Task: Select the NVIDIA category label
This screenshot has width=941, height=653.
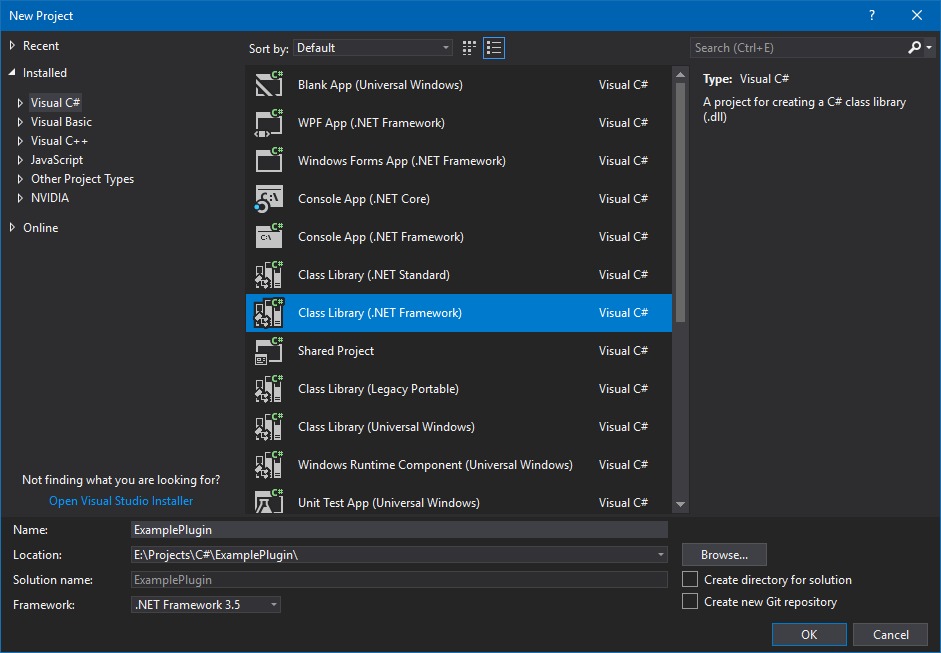Action: [x=50, y=198]
